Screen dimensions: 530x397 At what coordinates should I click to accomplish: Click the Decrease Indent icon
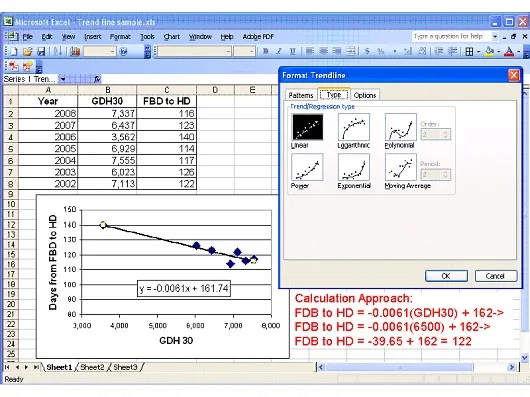pyautogui.click(x=438, y=51)
